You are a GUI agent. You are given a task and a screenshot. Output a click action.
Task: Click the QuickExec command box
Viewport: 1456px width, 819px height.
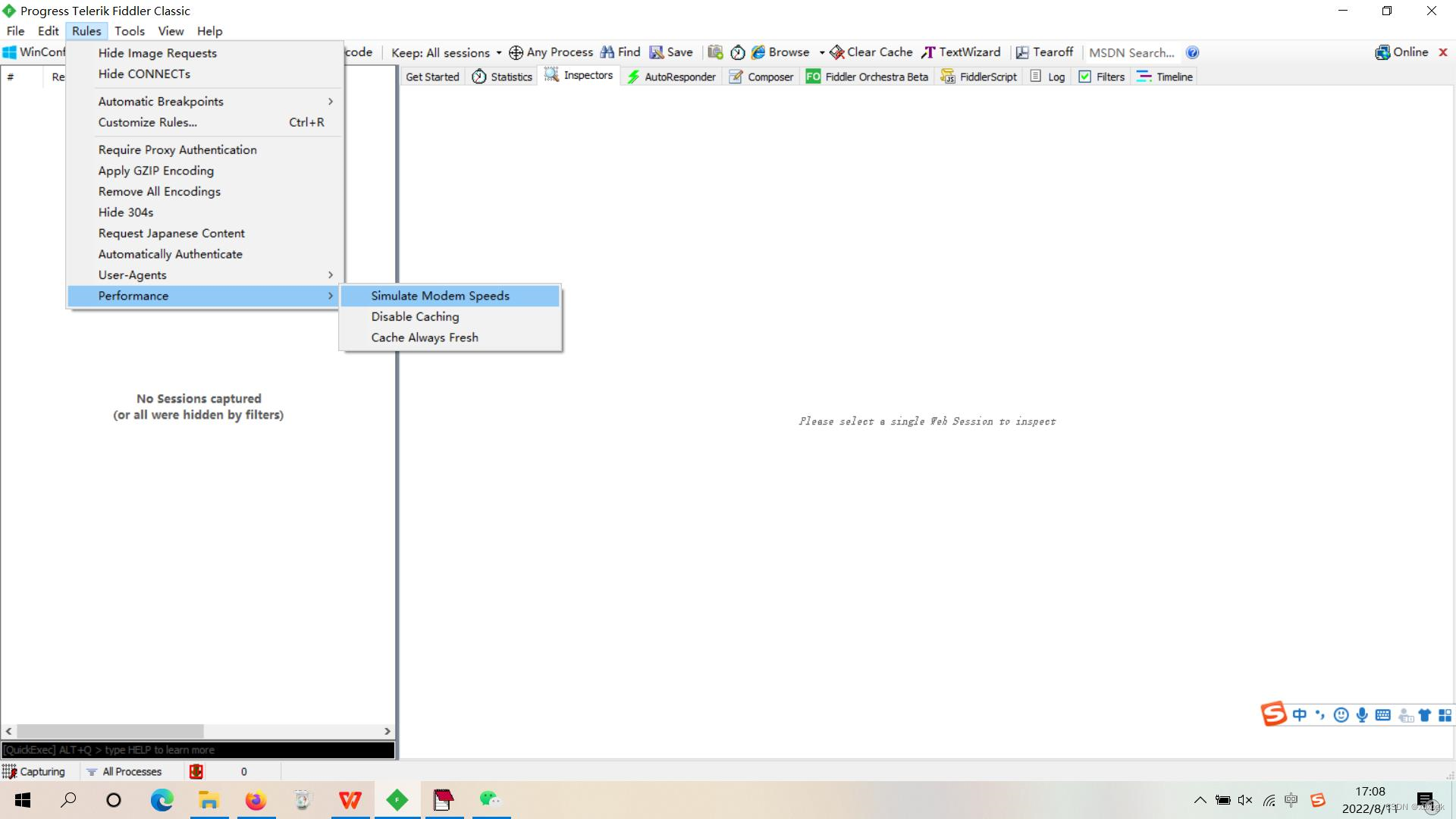click(198, 750)
